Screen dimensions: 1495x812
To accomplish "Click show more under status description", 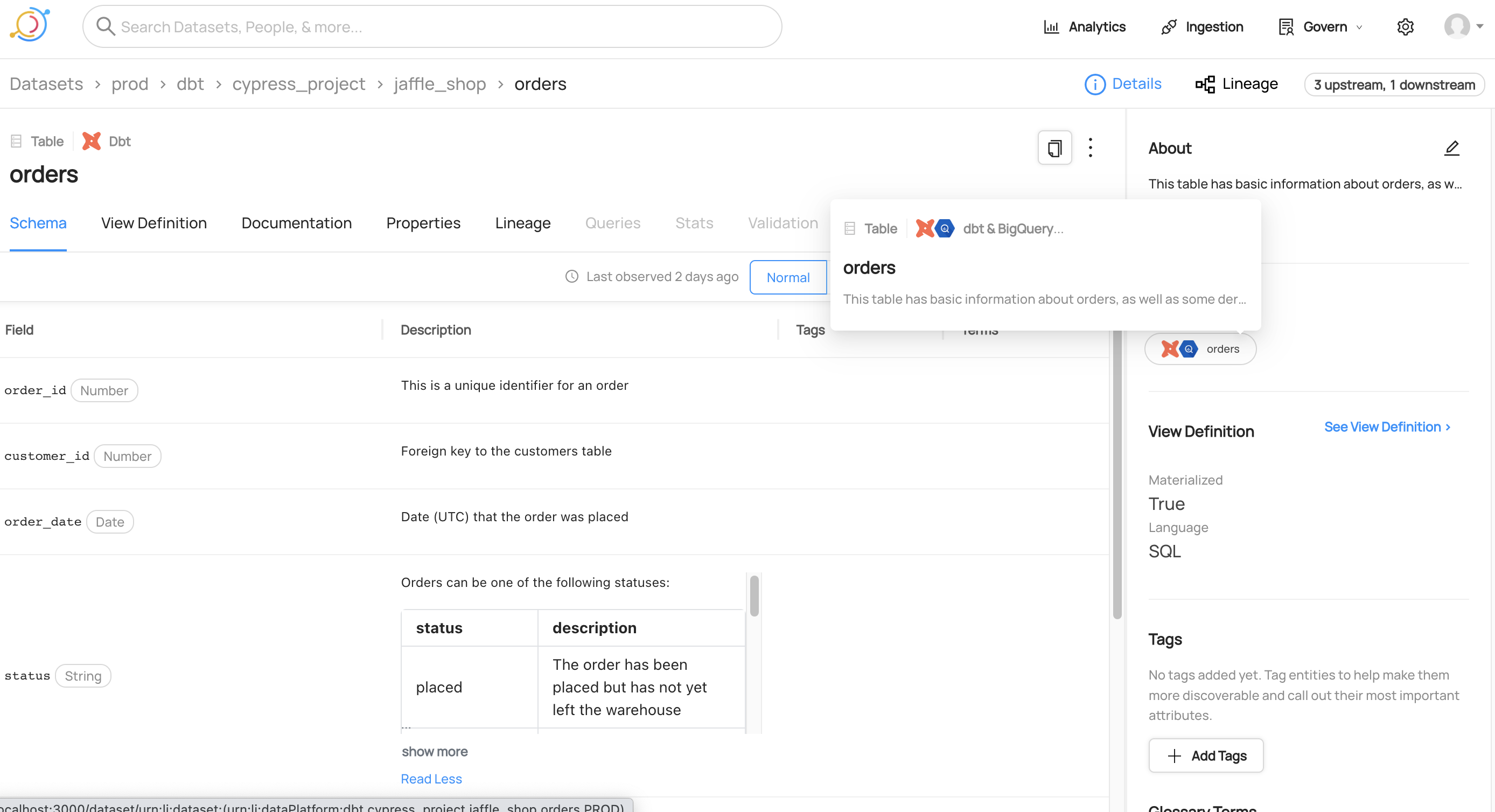I will (x=434, y=752).
